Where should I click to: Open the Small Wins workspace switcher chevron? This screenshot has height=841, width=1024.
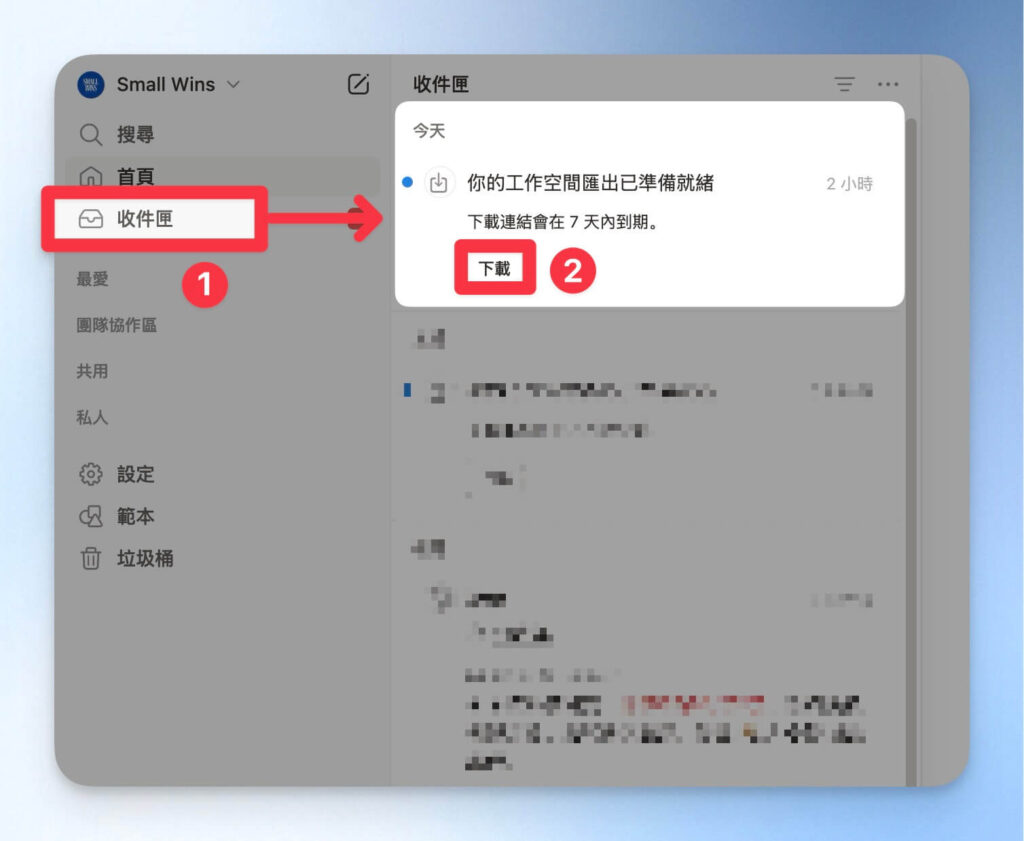(x=233, y=84)
